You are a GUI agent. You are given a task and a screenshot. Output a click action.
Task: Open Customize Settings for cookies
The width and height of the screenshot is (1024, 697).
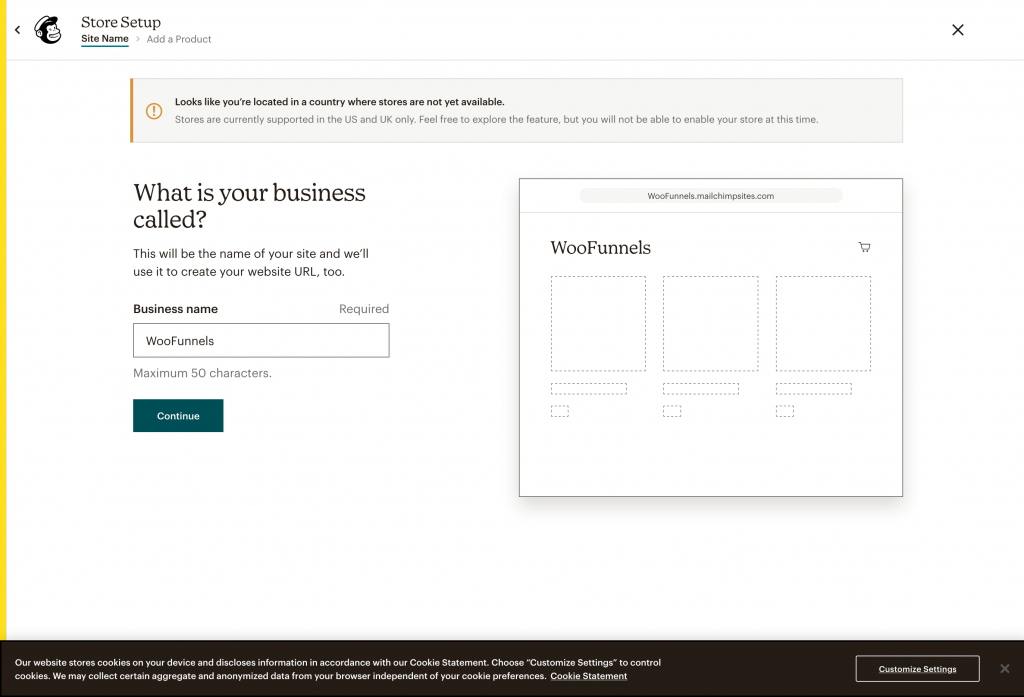coord(918,669)
